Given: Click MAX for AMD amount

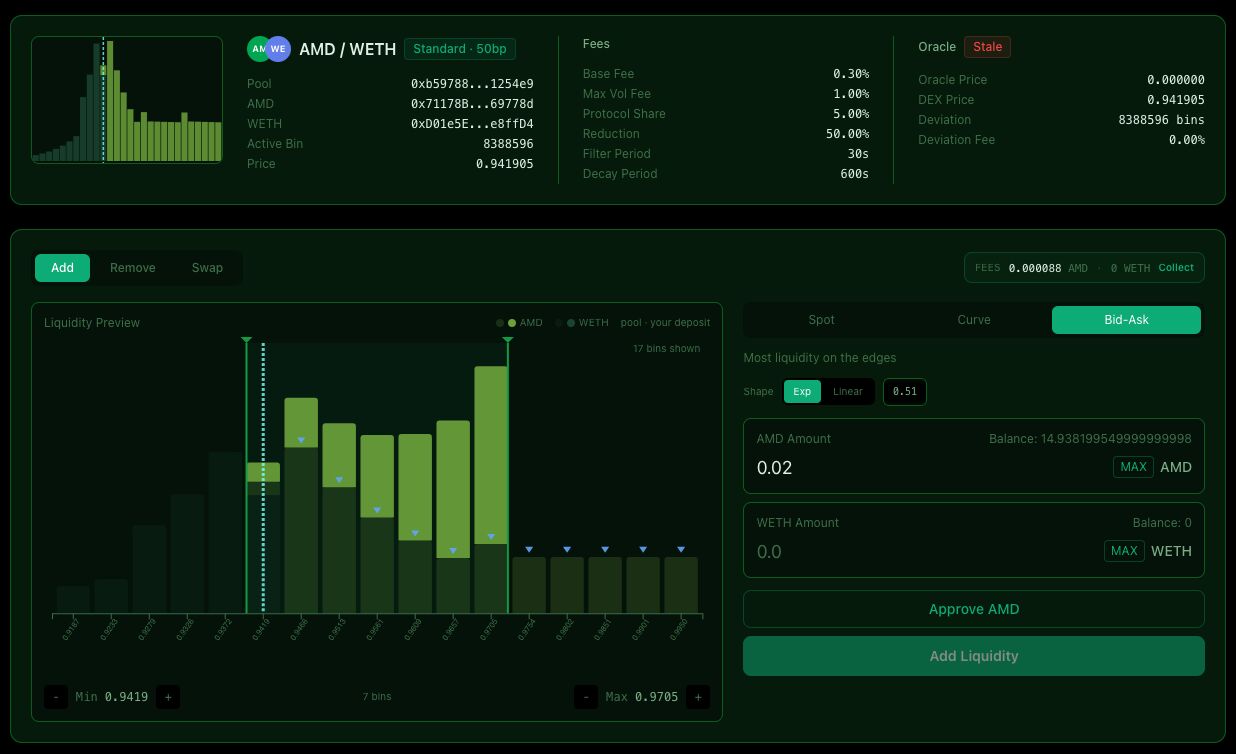Looking at the screenshot, I should coord(1133,467).
